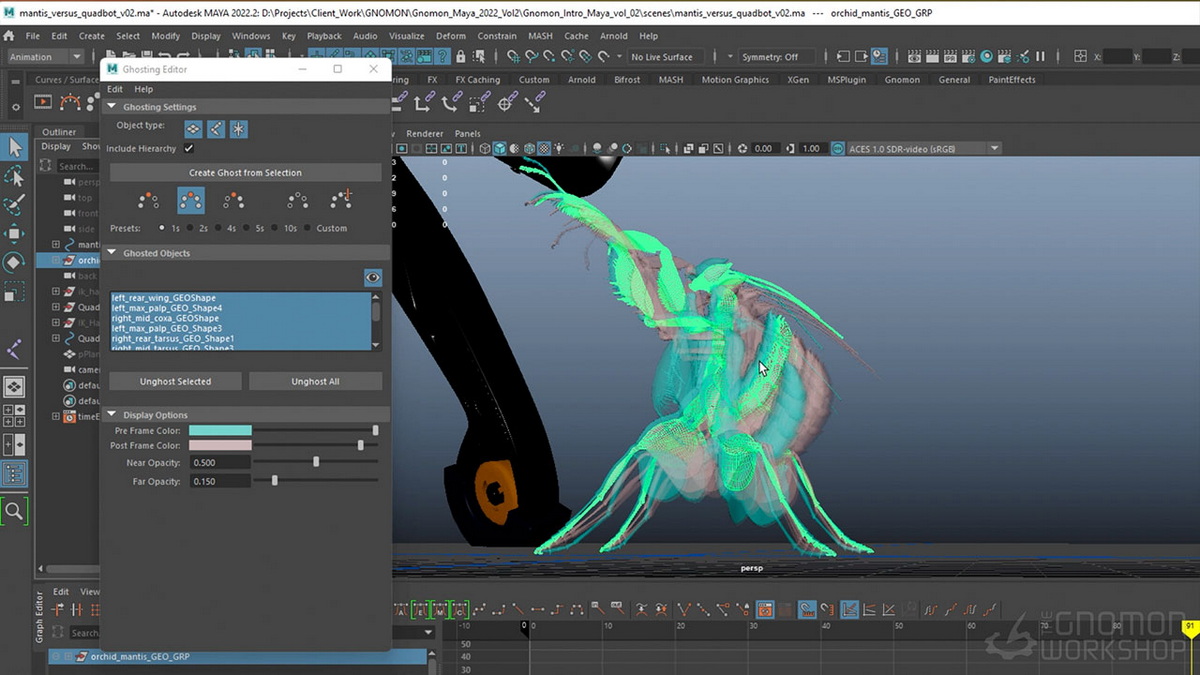Open the Panels menu in viewport panel
This screenshot has width=1200, height=675.
(467, 133)
